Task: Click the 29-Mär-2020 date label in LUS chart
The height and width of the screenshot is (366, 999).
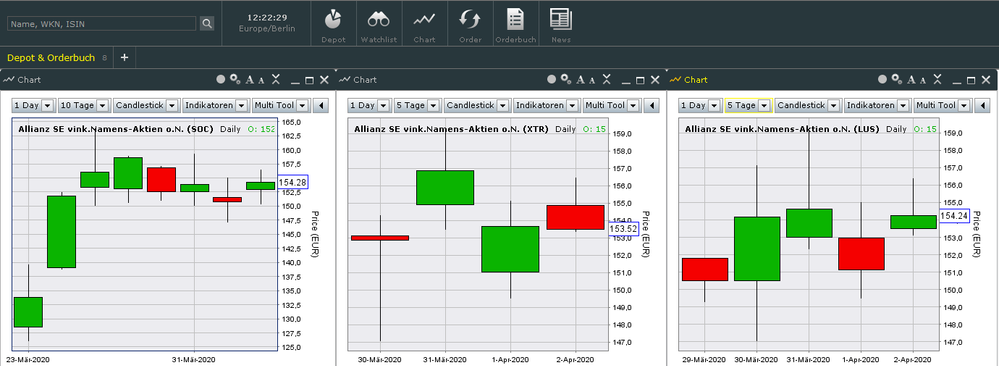Action: click(x=705, y=360)
